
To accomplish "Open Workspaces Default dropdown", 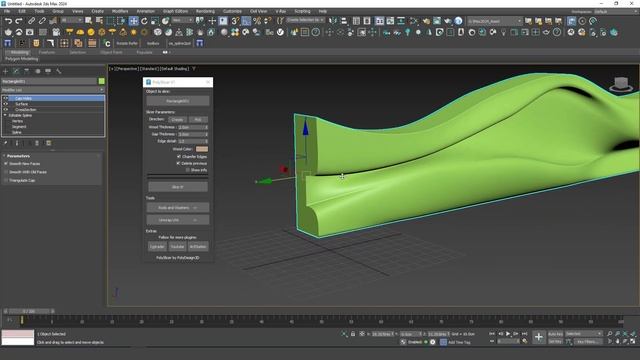I will coord(615,12).
